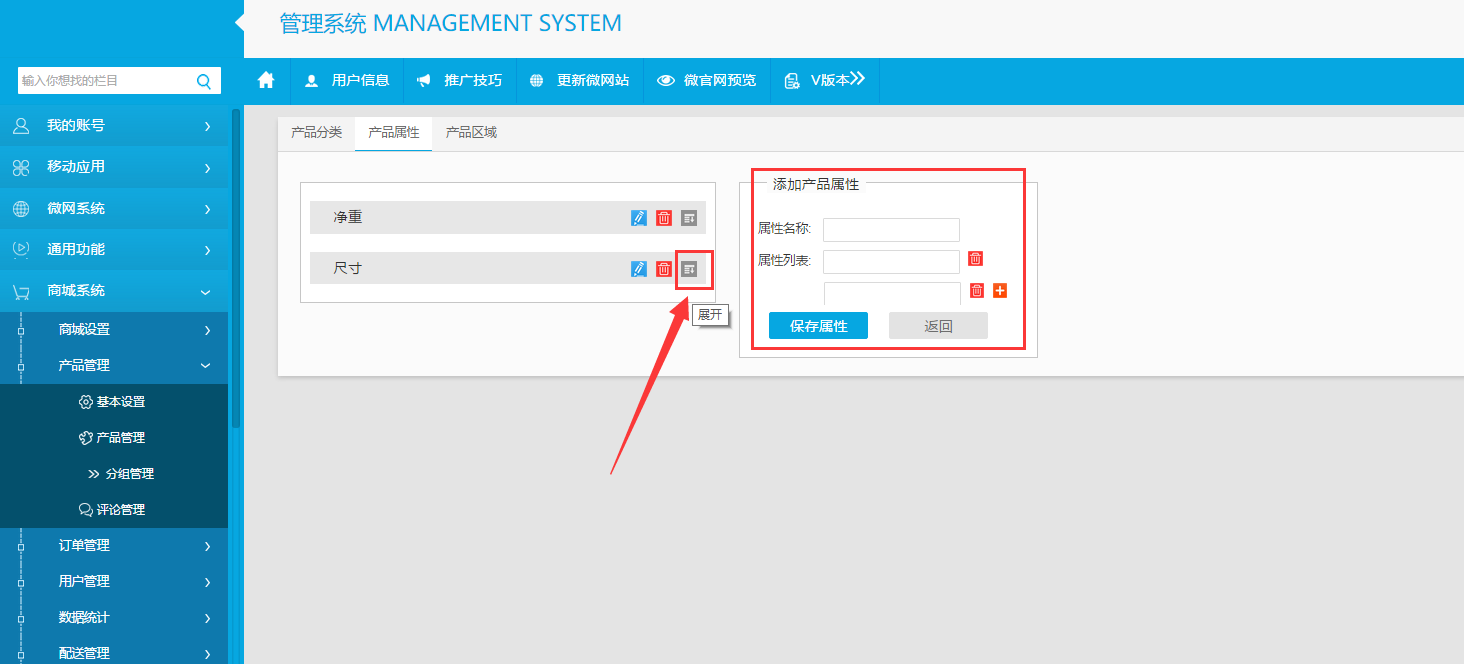Delete the 净重 attribute with trash icon

(x=664, y=218)
